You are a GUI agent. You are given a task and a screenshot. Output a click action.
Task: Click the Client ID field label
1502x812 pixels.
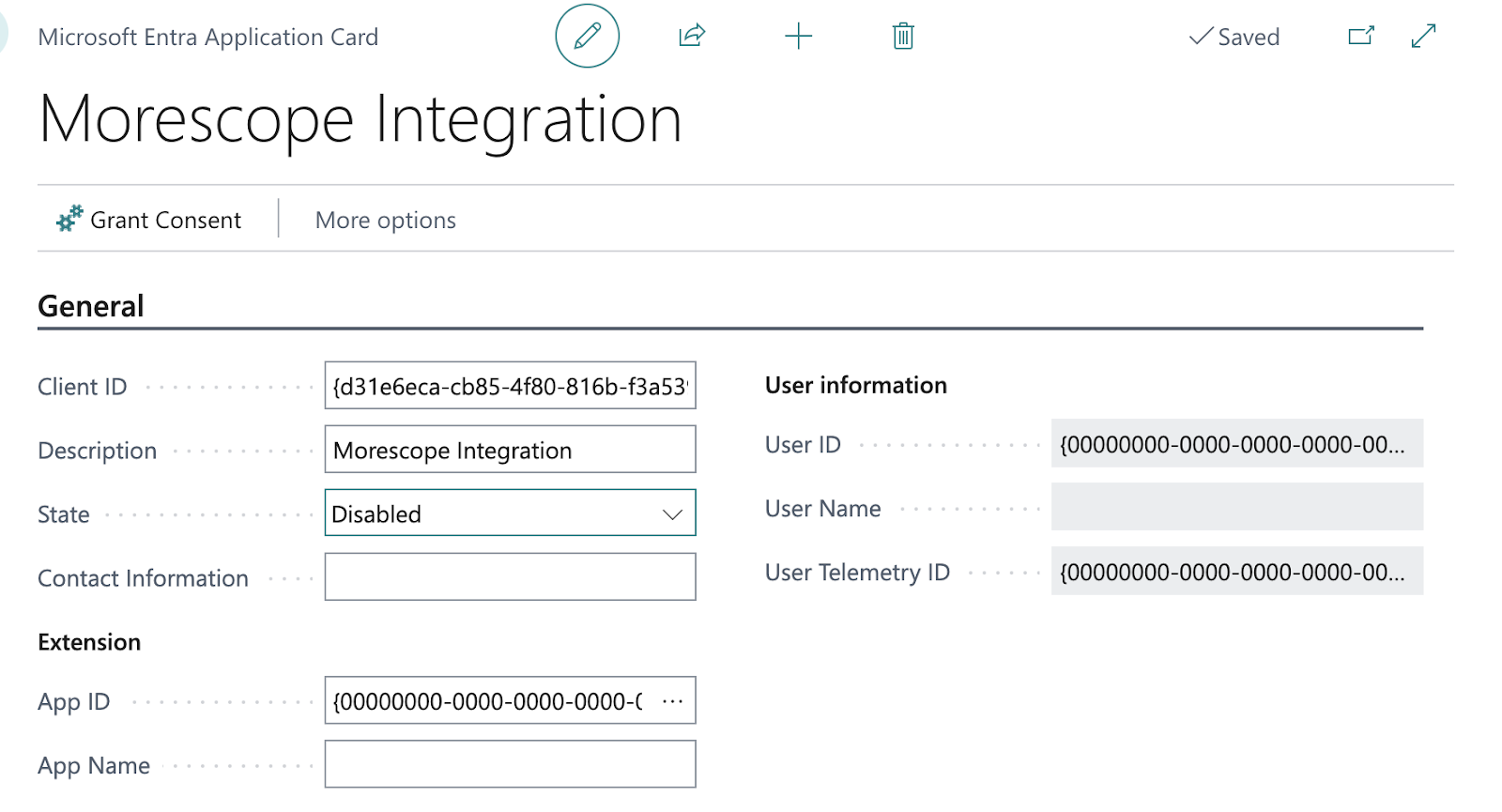tap(82, 387)
